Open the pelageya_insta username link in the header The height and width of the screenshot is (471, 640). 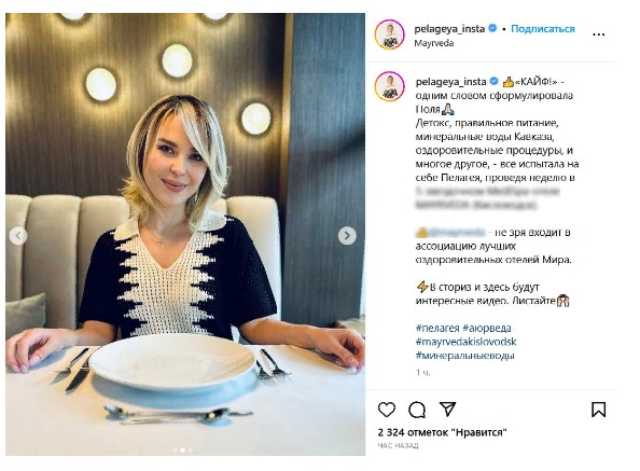point(449,29)
